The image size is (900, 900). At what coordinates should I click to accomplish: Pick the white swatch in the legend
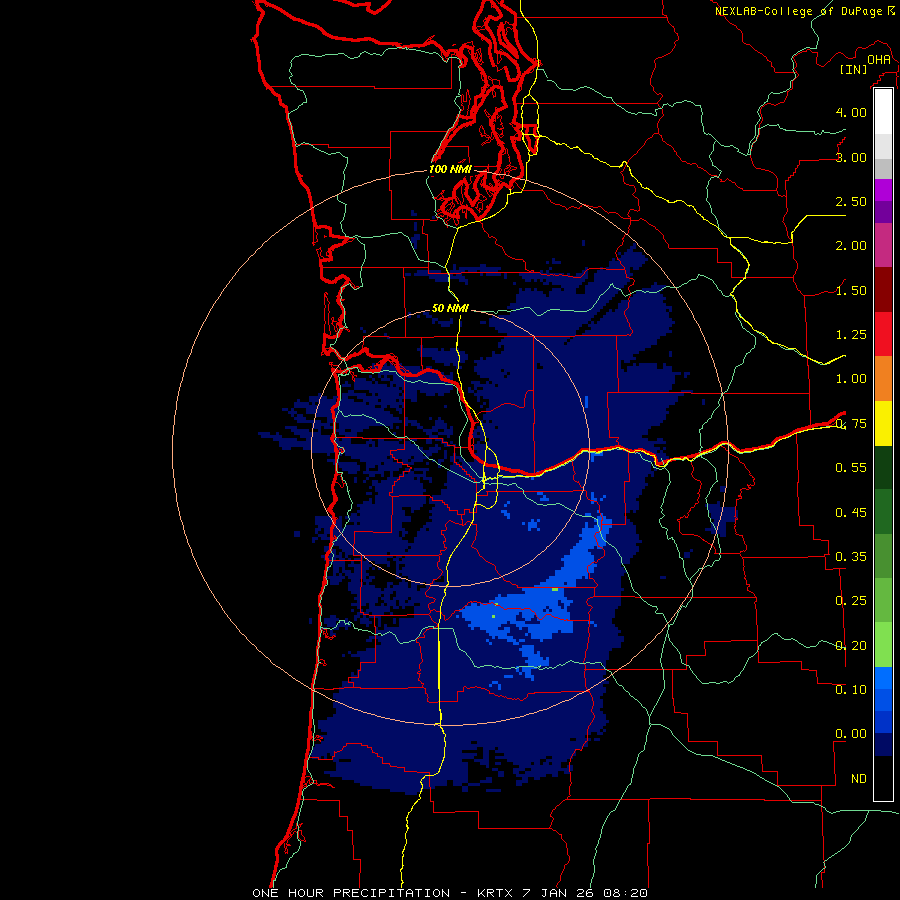tap(883, 112)
